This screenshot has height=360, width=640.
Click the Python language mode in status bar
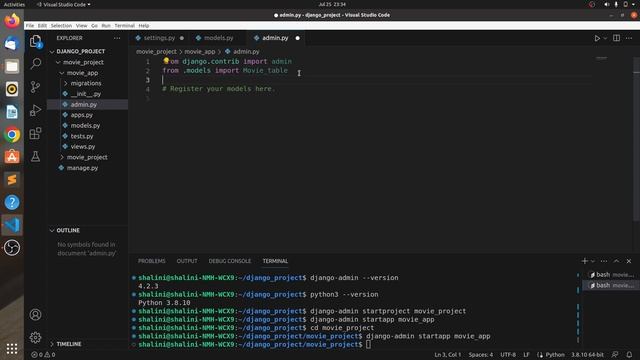click(555, 355)
